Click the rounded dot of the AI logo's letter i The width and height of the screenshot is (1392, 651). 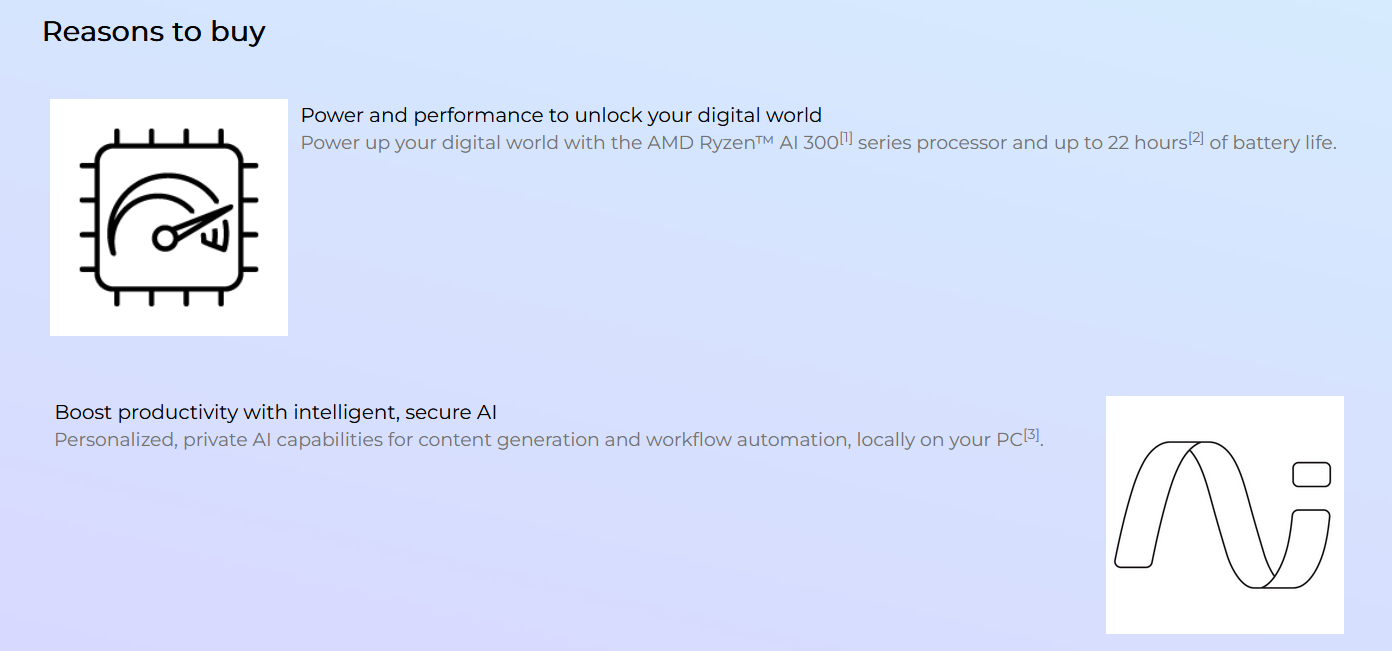tap(1311, 474)
